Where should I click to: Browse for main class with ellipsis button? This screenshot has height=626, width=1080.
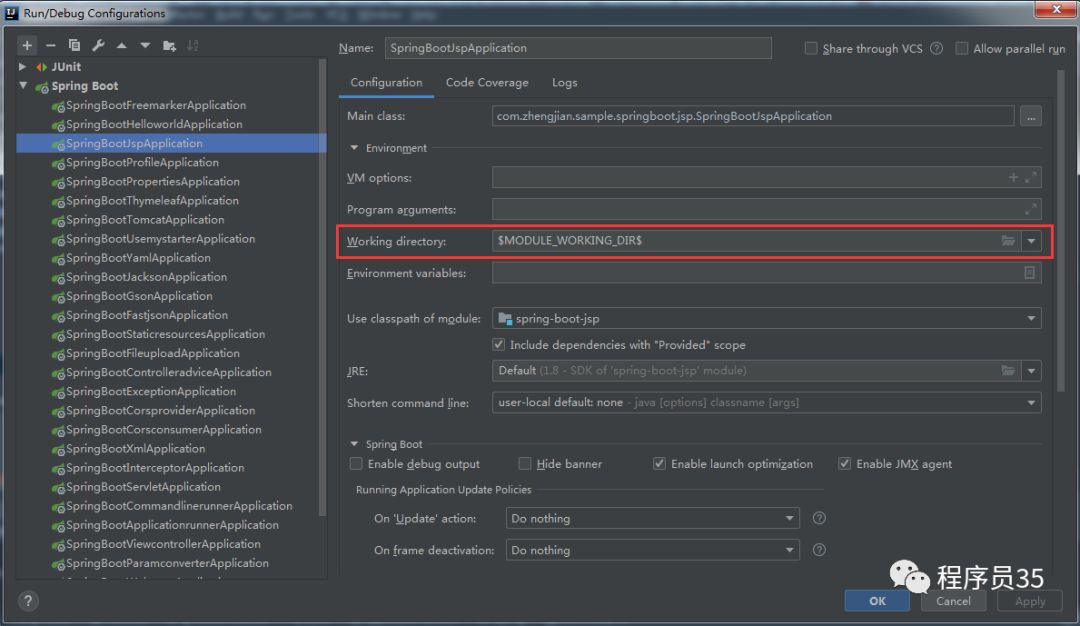point(1030,116)
